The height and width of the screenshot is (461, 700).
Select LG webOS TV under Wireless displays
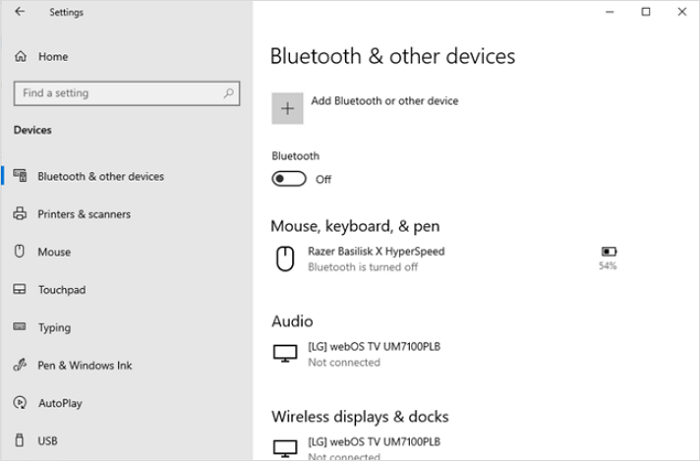pyautogui.click(x=374, y=442)
